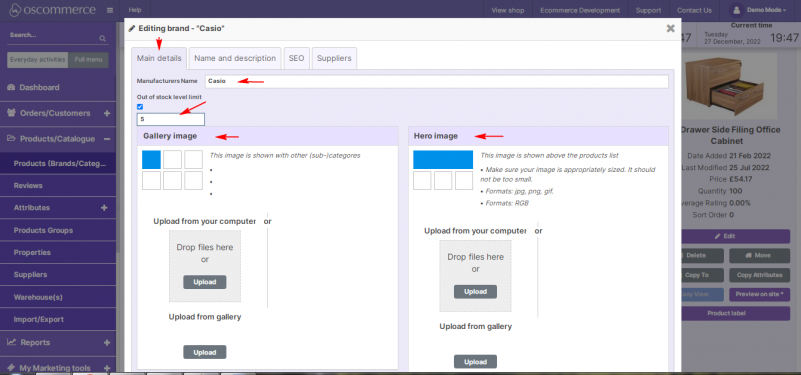Click the sidebar search magnifier icon

[102, 38]
